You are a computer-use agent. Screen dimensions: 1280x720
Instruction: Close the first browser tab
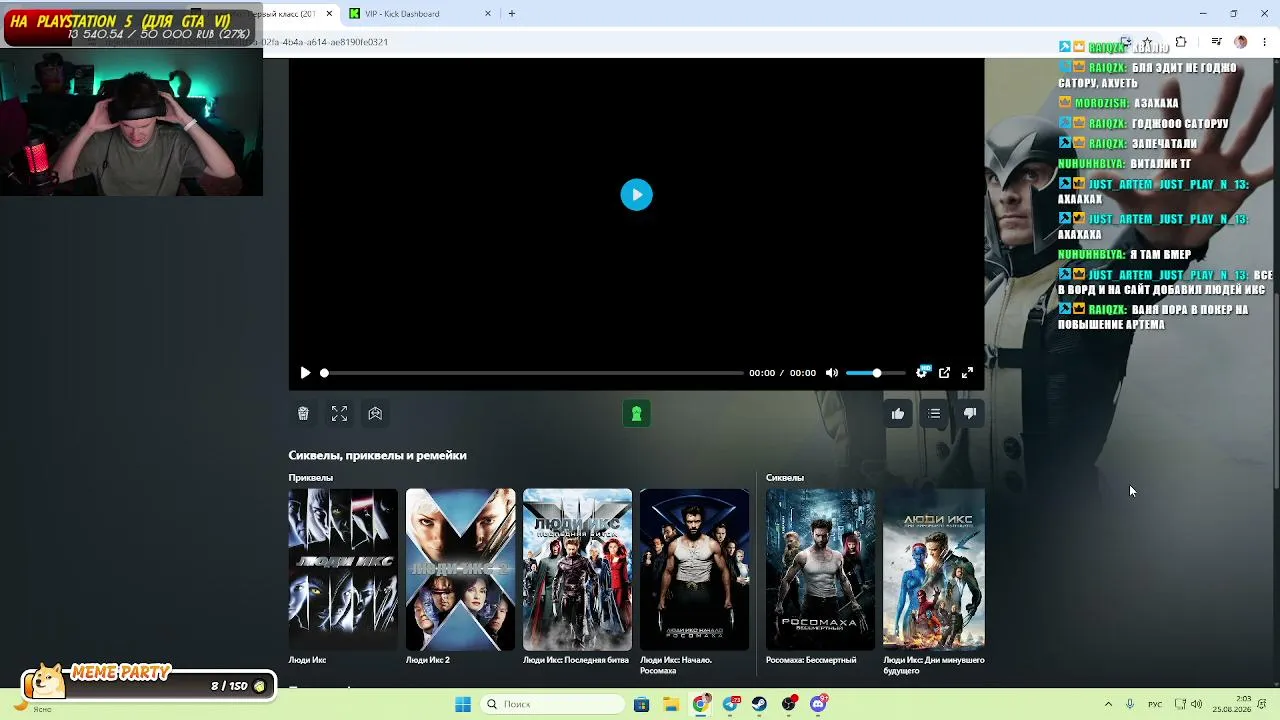[x=329, y=14]
